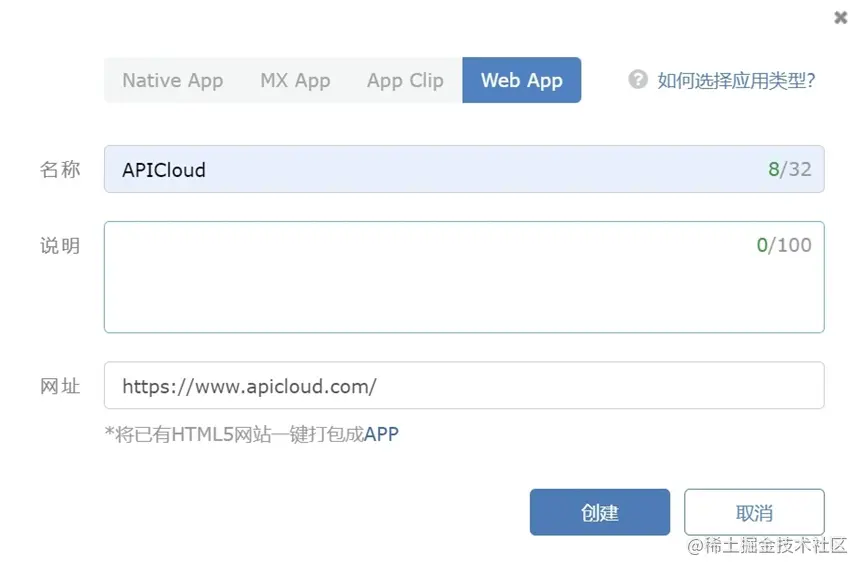Click the 名称 field label
The height and width of the screenshot is (573, 865).
tap(60, 169)
